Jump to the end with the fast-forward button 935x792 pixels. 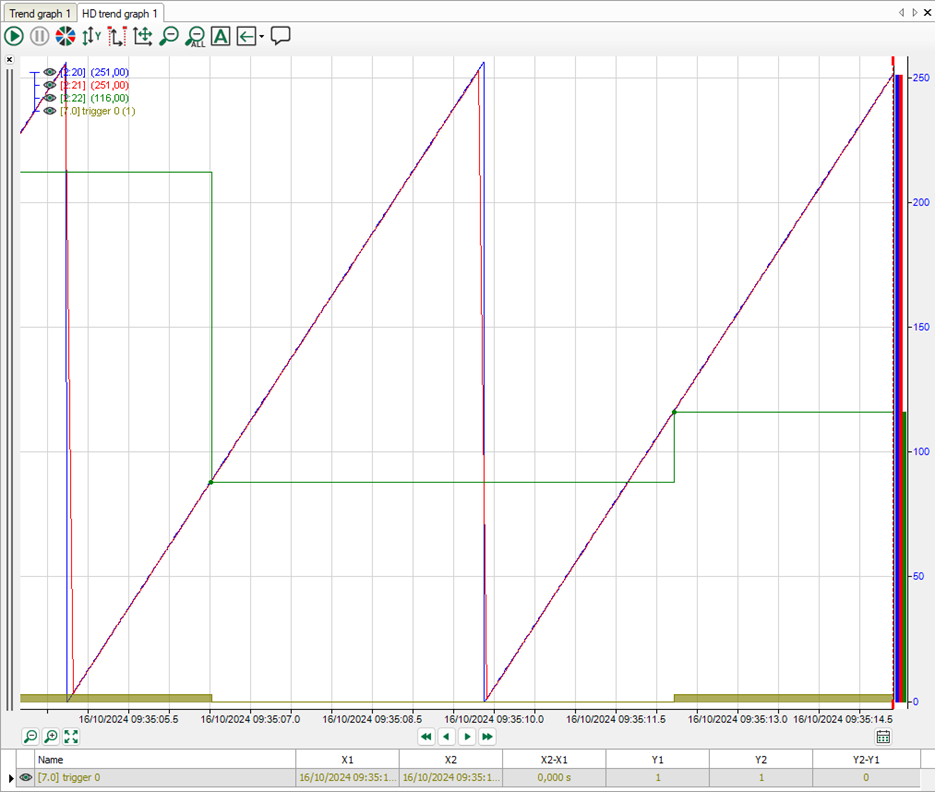click(487, 737)
